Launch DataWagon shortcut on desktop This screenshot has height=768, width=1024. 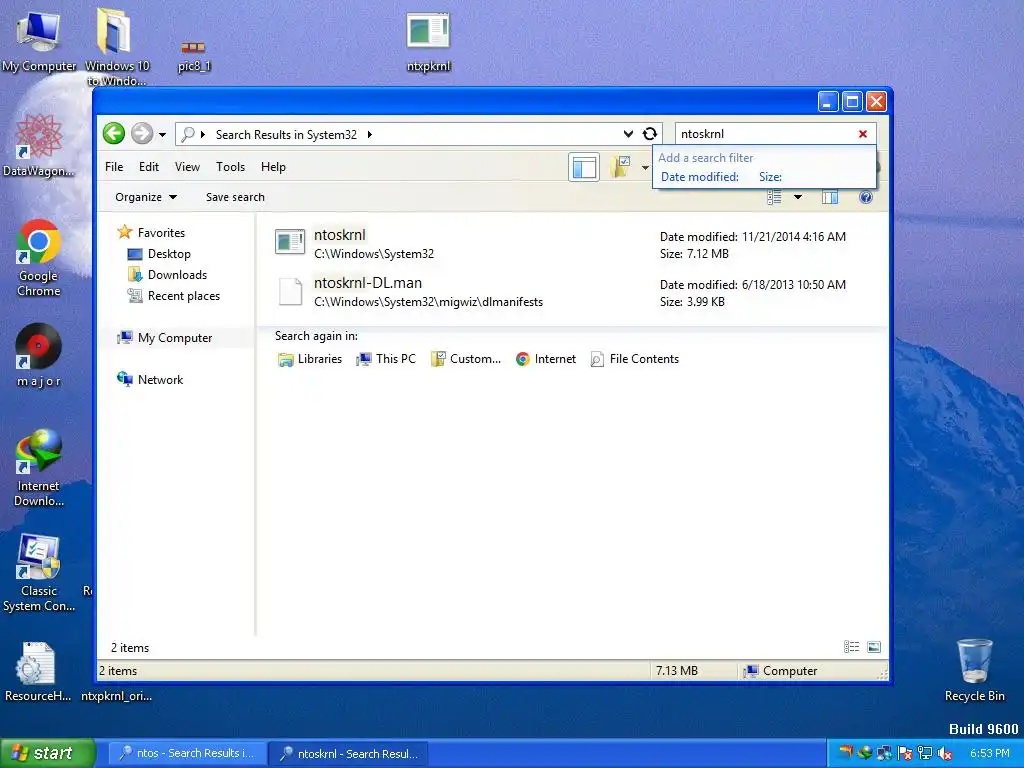[39, 145]
